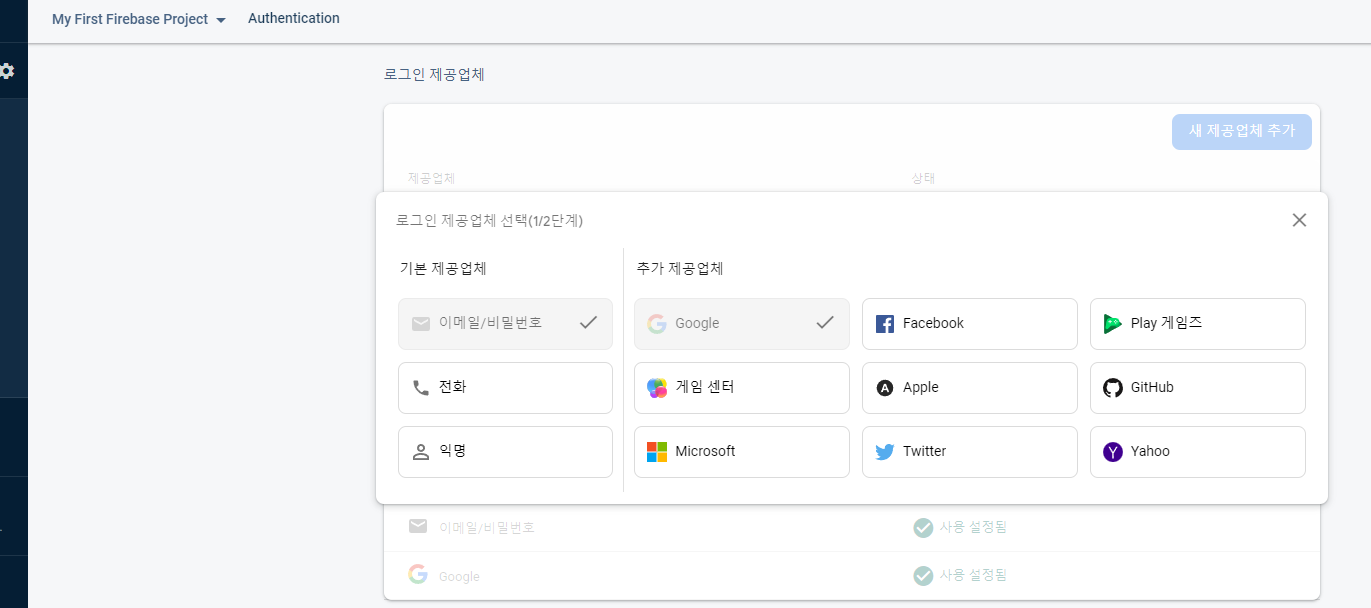Pick GitHub sign-in provider

[x=1198, y=388]
